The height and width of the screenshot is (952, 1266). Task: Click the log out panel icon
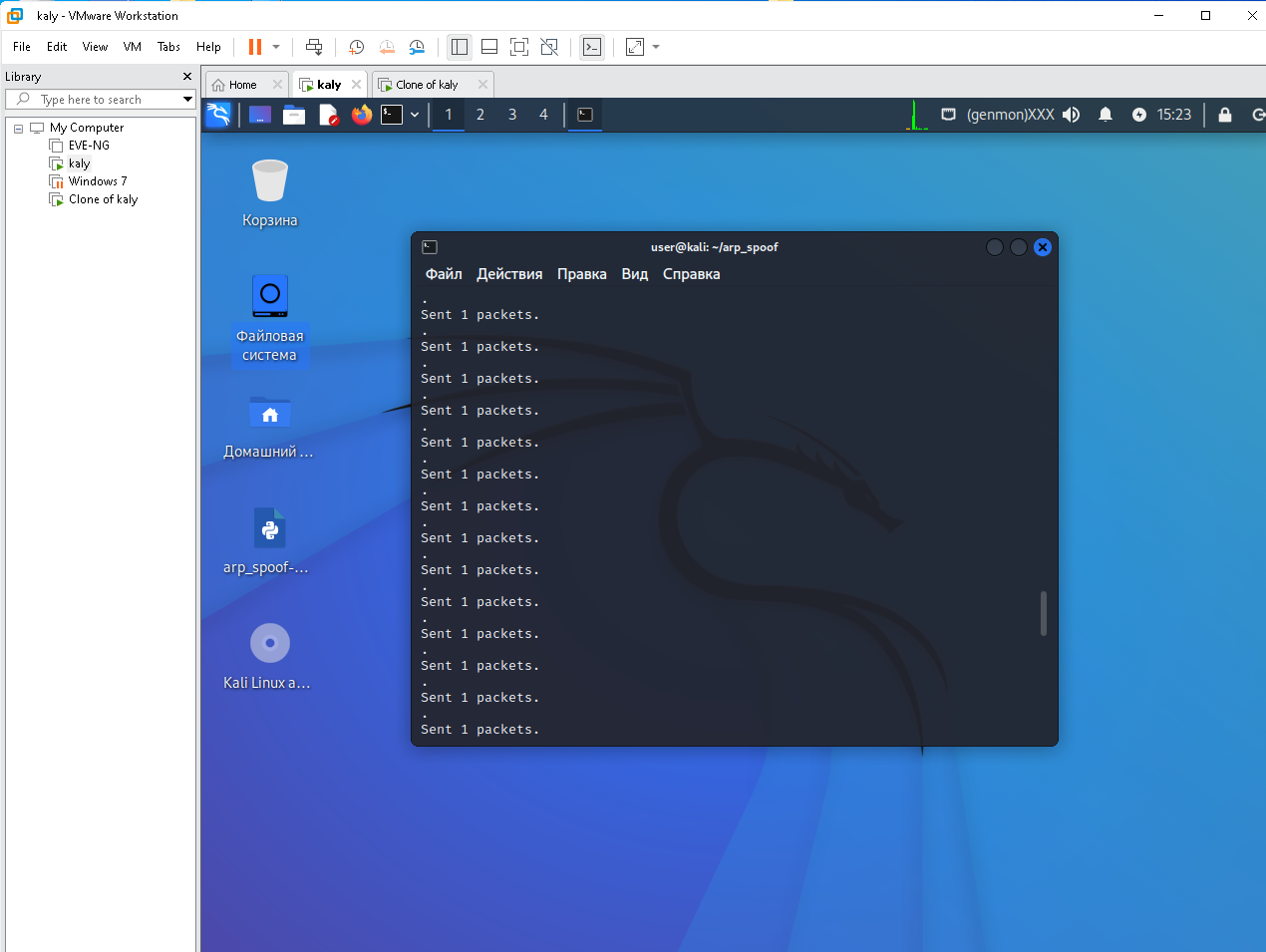(1258, 115)
